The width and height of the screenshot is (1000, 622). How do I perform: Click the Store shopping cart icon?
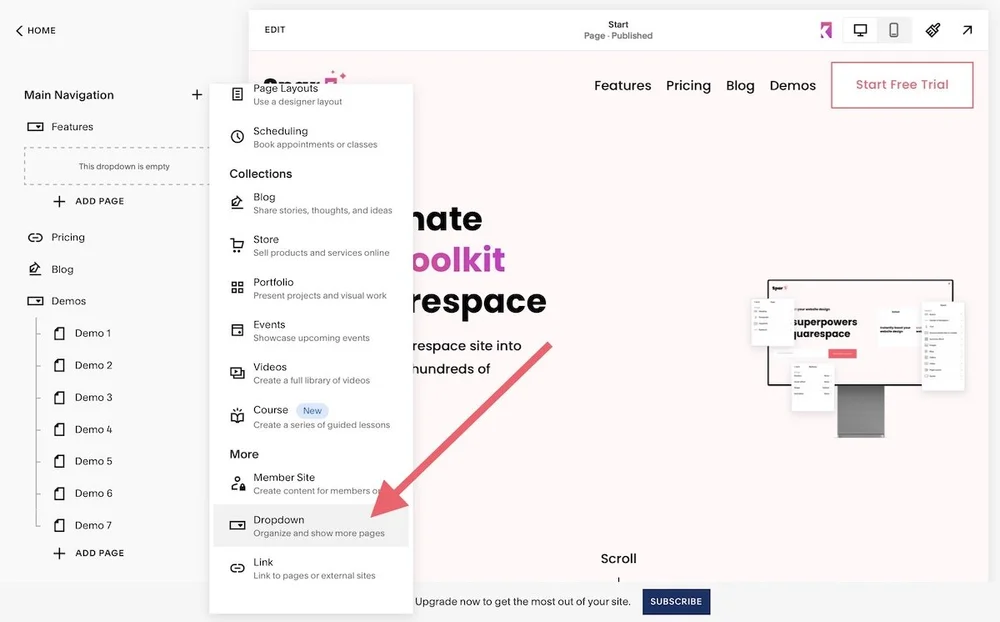pos(236,243)
